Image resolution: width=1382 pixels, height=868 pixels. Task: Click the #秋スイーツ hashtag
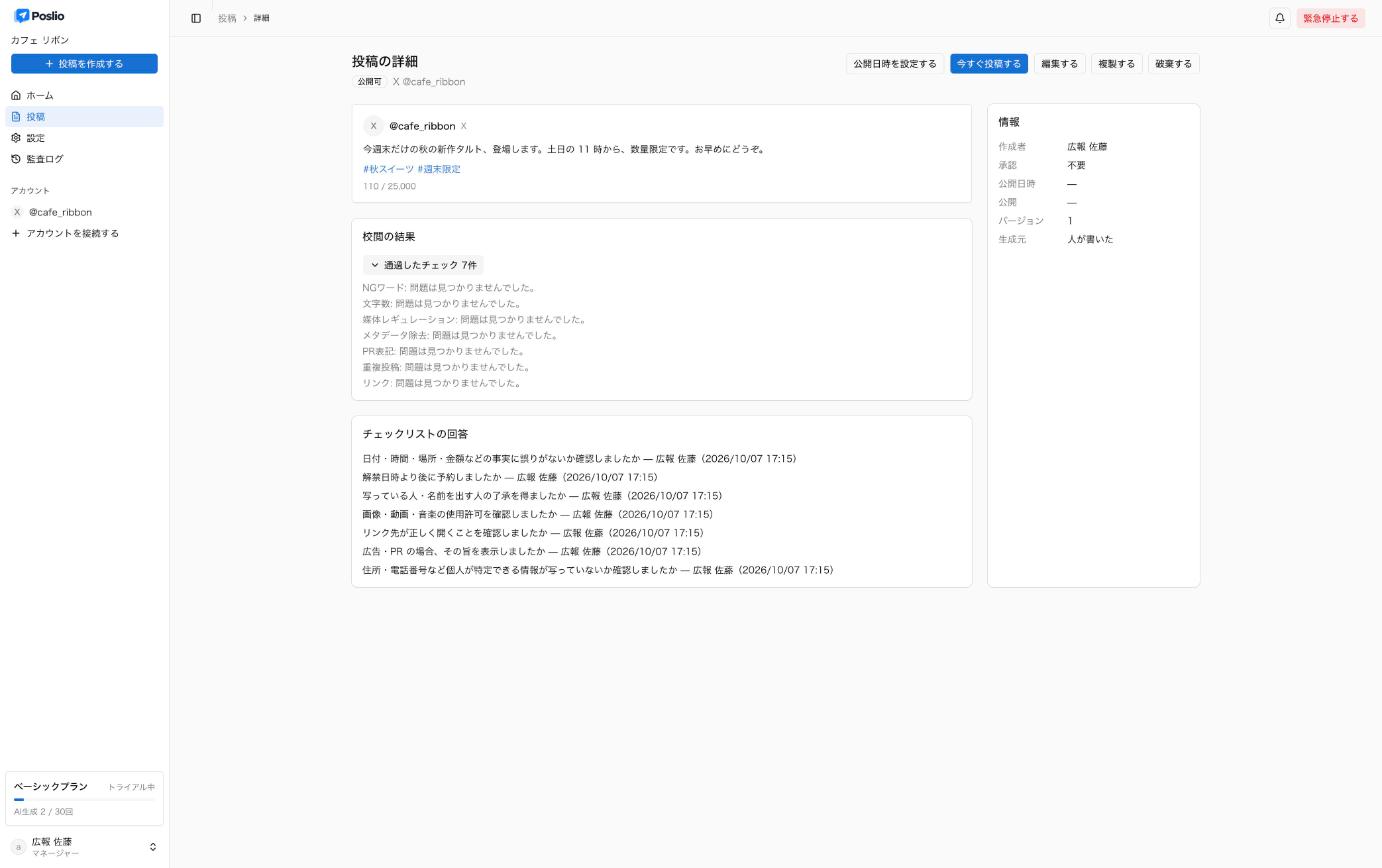pos(388,169)
